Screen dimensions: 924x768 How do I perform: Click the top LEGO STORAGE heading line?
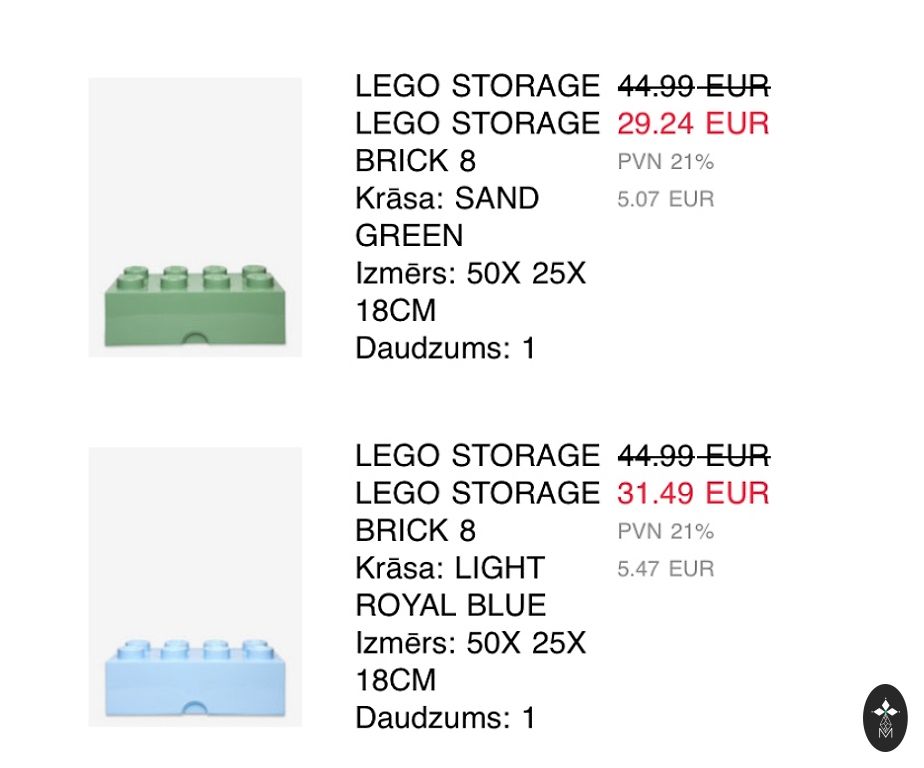coord(476,87)
